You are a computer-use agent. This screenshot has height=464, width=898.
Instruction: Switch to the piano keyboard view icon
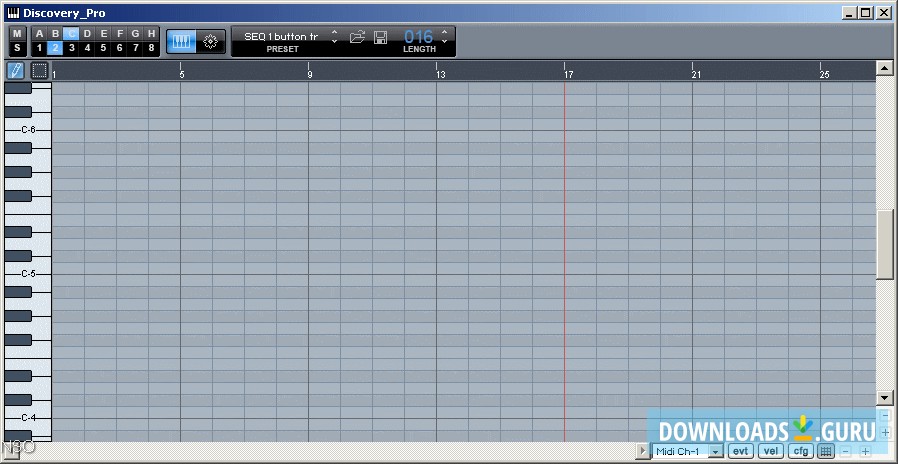click(182, 42)
